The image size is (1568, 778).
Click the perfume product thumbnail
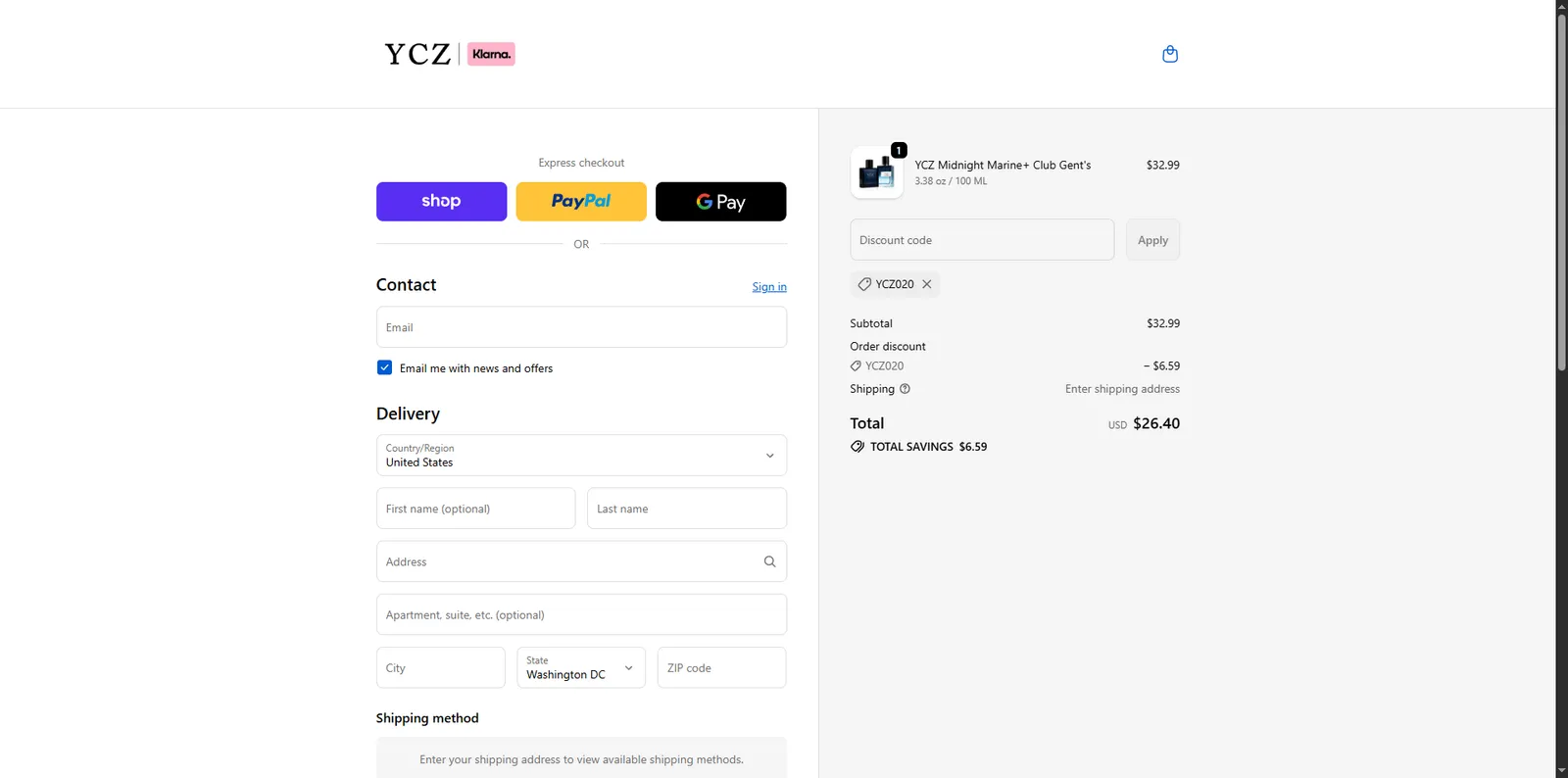click(876, 172)
